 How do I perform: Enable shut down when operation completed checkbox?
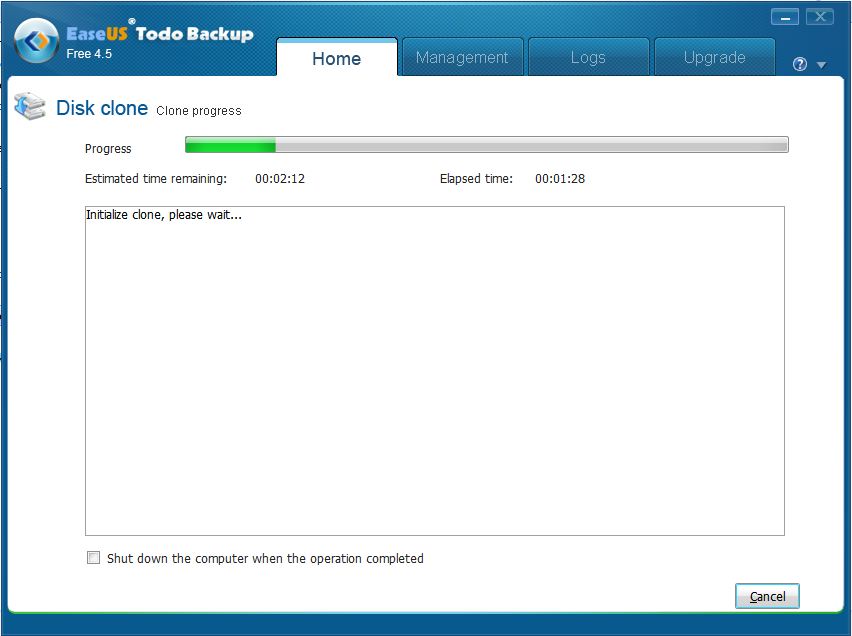click(94, 558)
